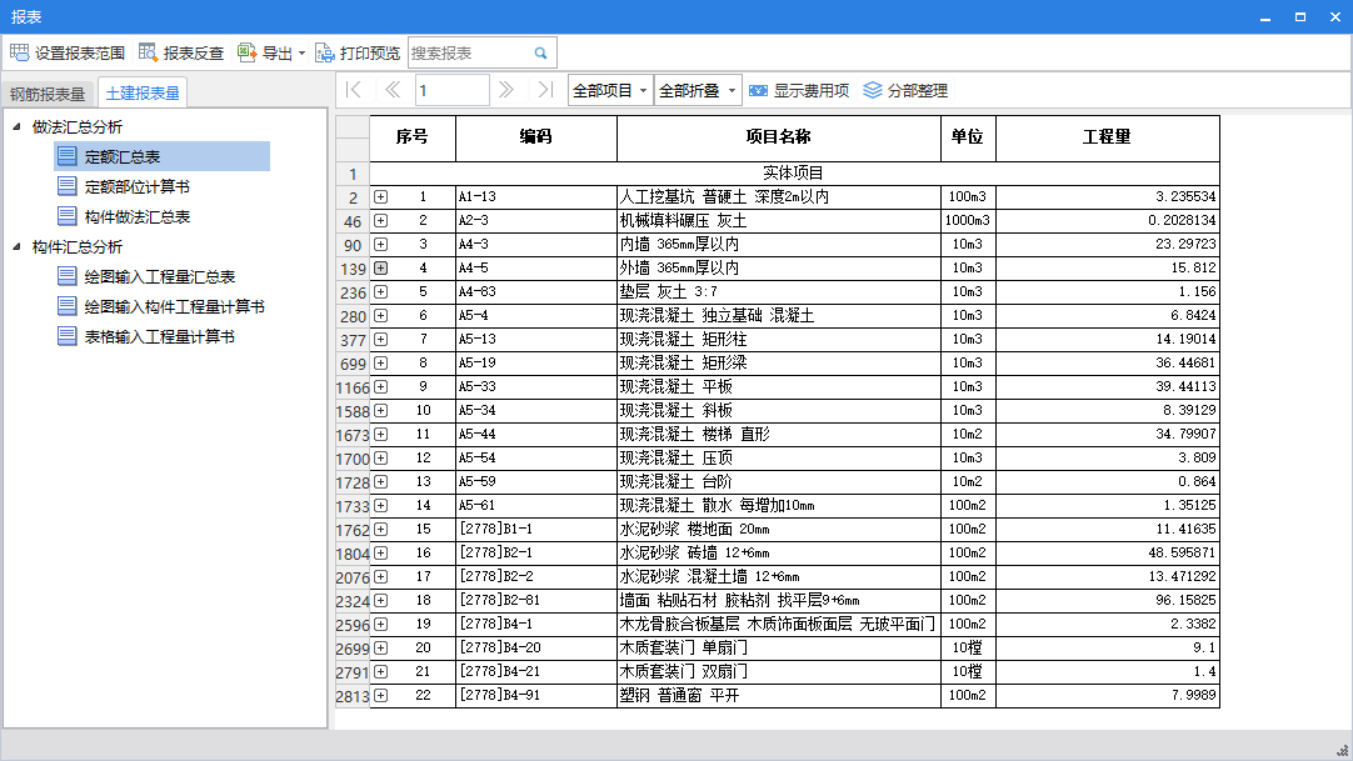Viewport: 1353px width, 761px height.
Task: Click the 项目名称 column header
Action: [779, 138]
